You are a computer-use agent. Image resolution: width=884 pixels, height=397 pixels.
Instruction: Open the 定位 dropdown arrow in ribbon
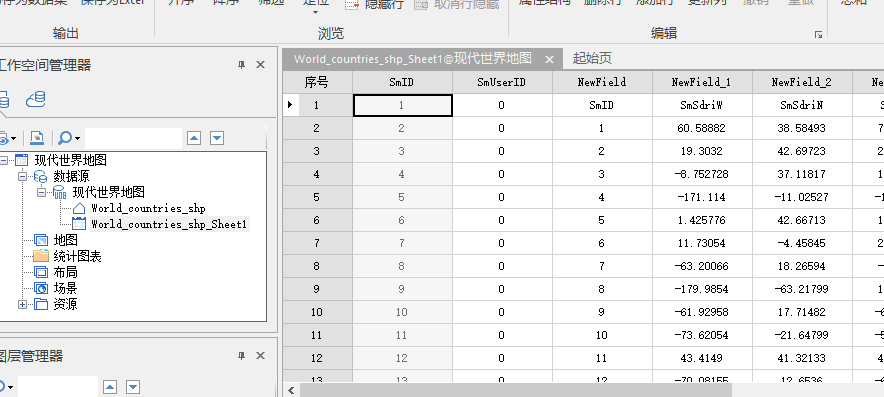click(315, 12)
